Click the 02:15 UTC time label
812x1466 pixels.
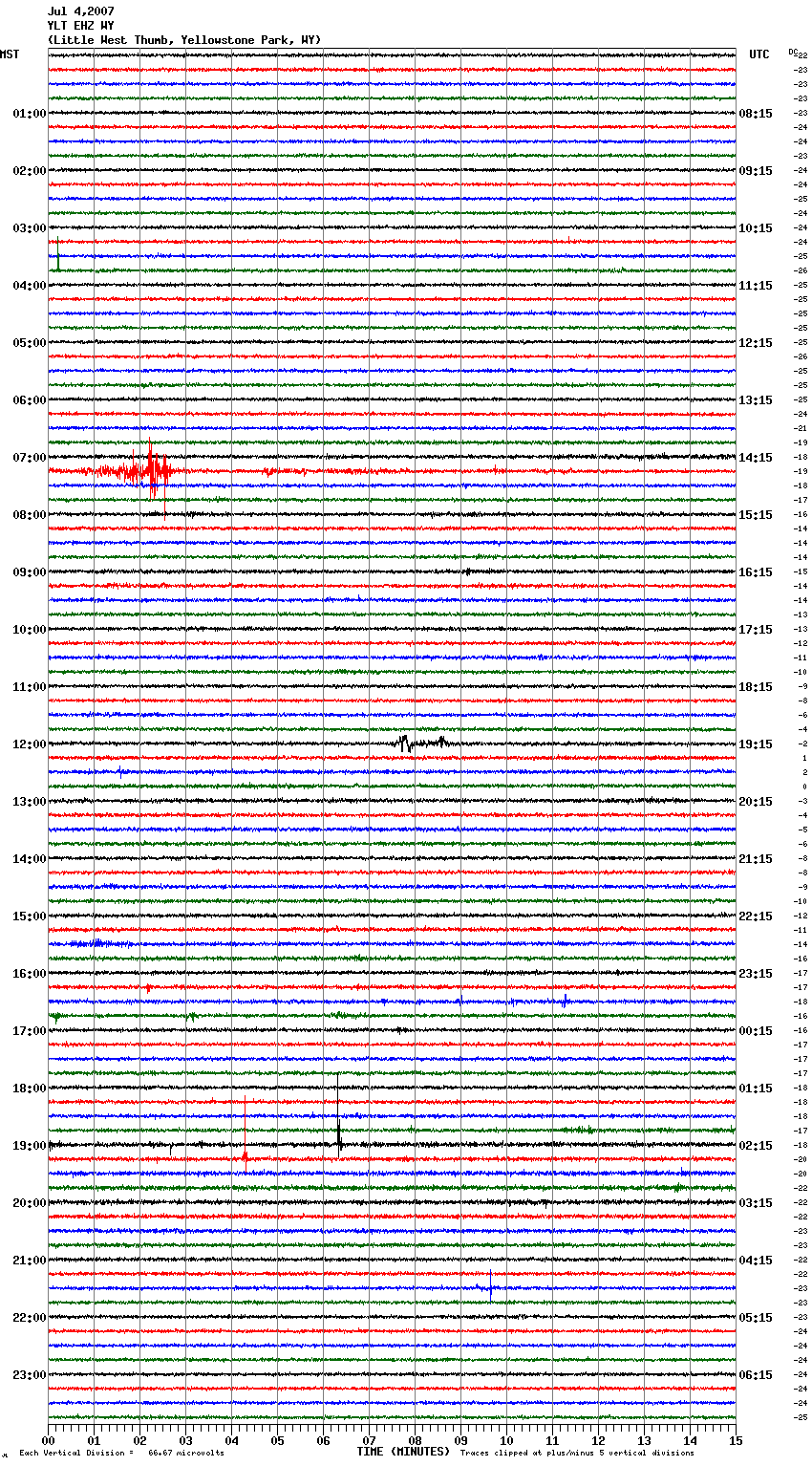click(756, 1146)
